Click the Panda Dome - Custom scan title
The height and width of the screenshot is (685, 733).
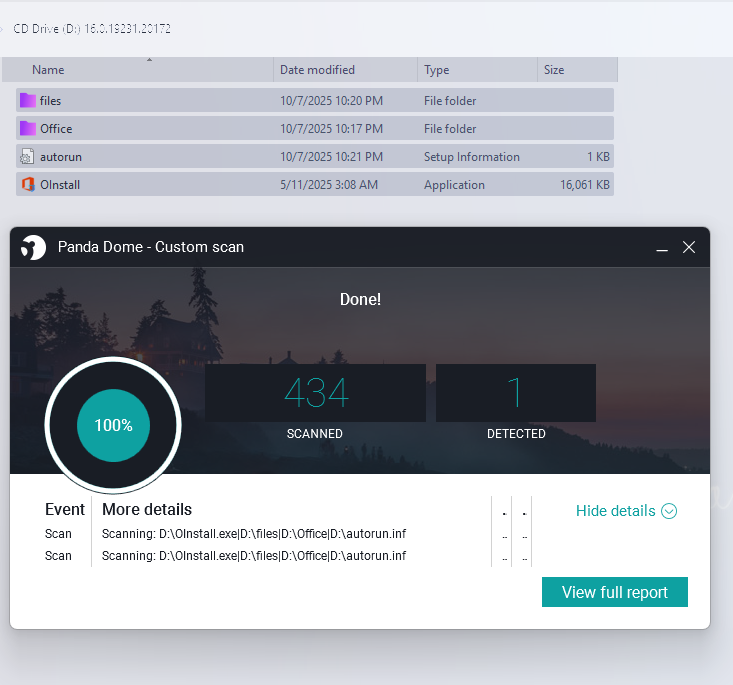point(151,246)
